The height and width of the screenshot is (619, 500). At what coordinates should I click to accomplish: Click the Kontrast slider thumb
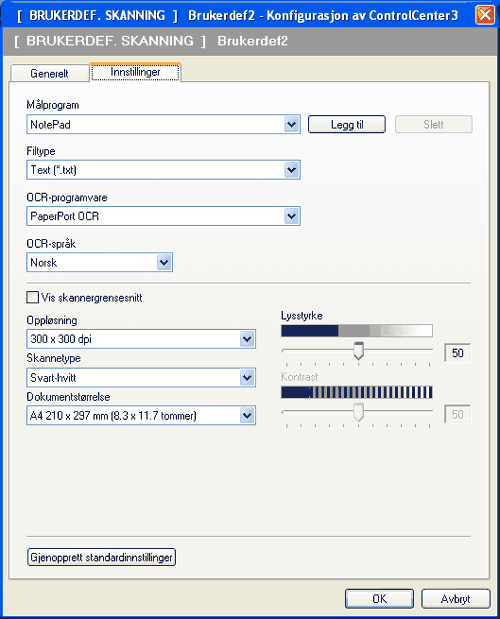358,413
